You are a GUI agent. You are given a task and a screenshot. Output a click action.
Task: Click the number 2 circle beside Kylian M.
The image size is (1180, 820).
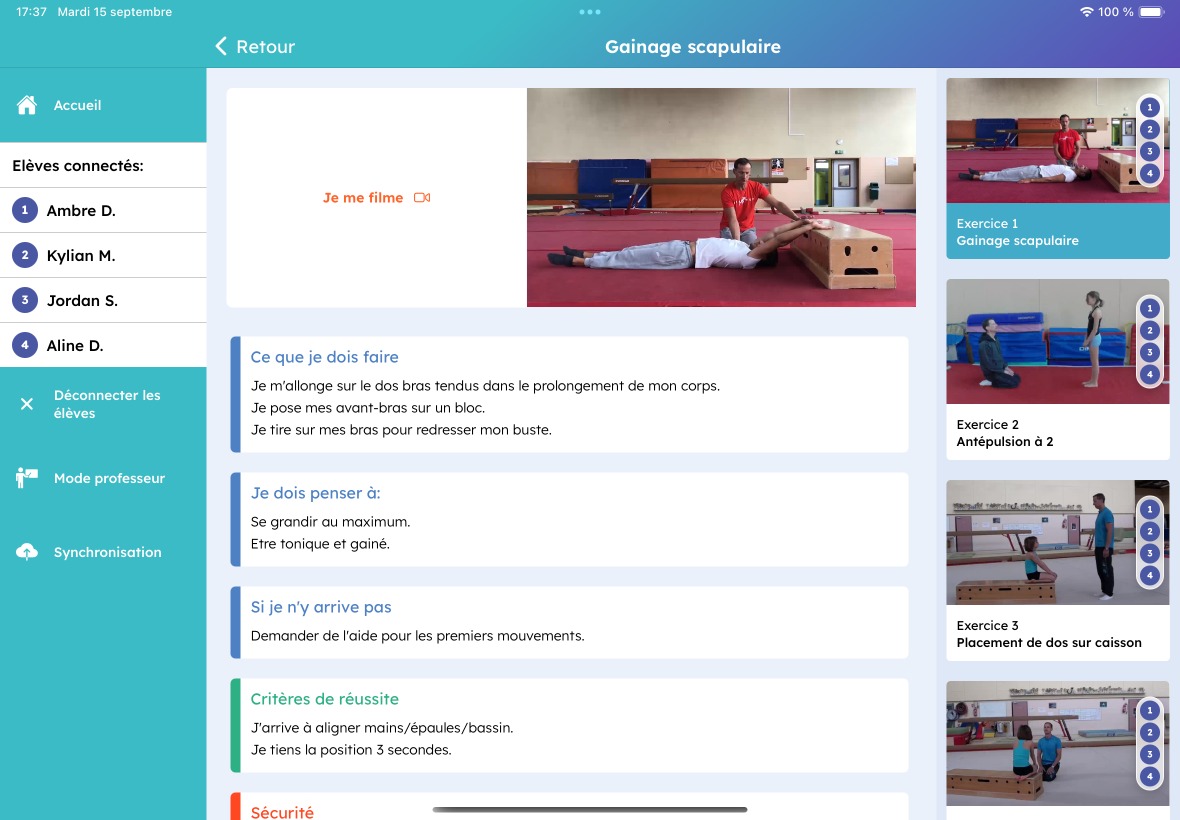(25, 255)
